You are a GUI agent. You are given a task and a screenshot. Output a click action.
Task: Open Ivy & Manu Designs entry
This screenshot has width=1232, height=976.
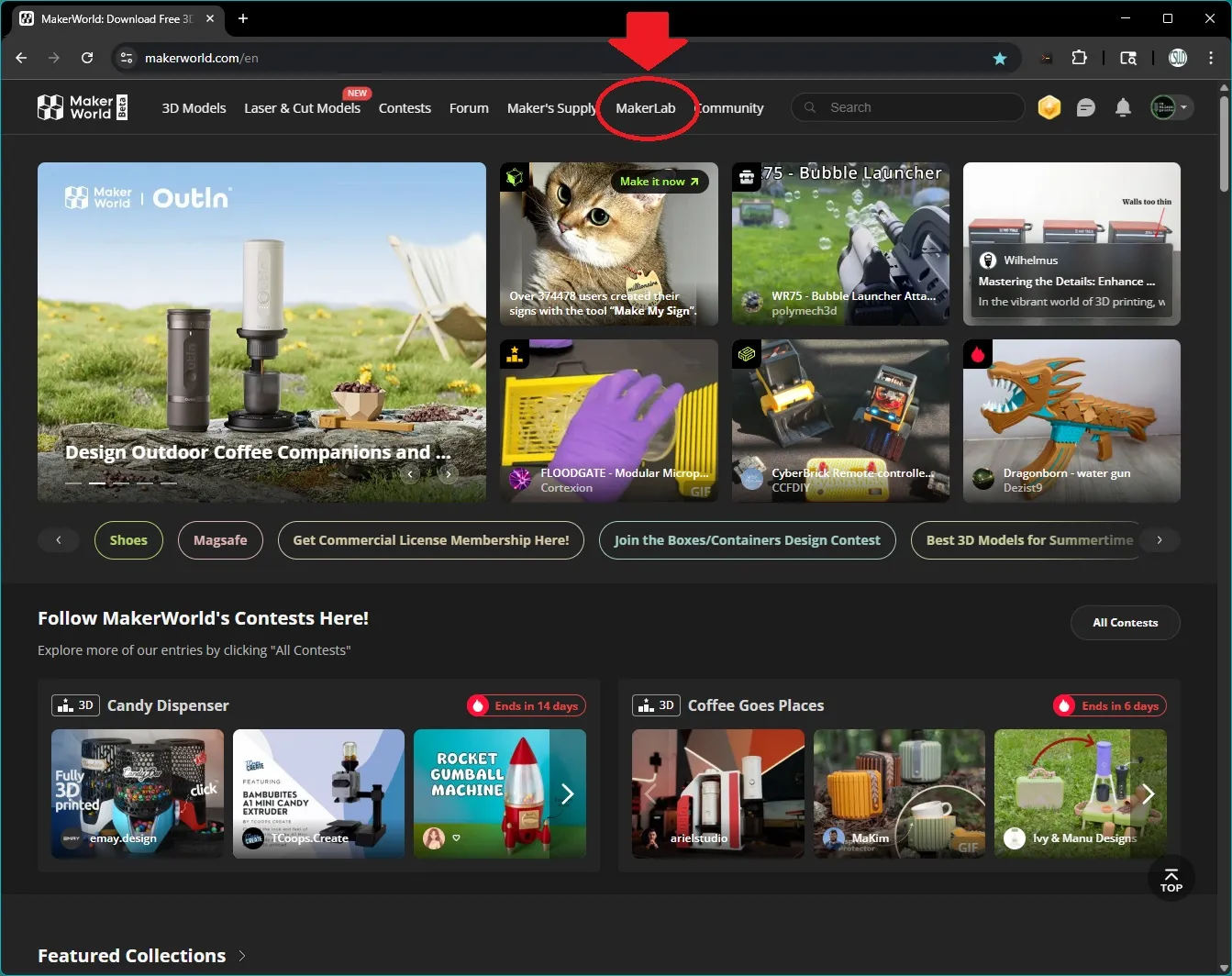coord(1081,794)
